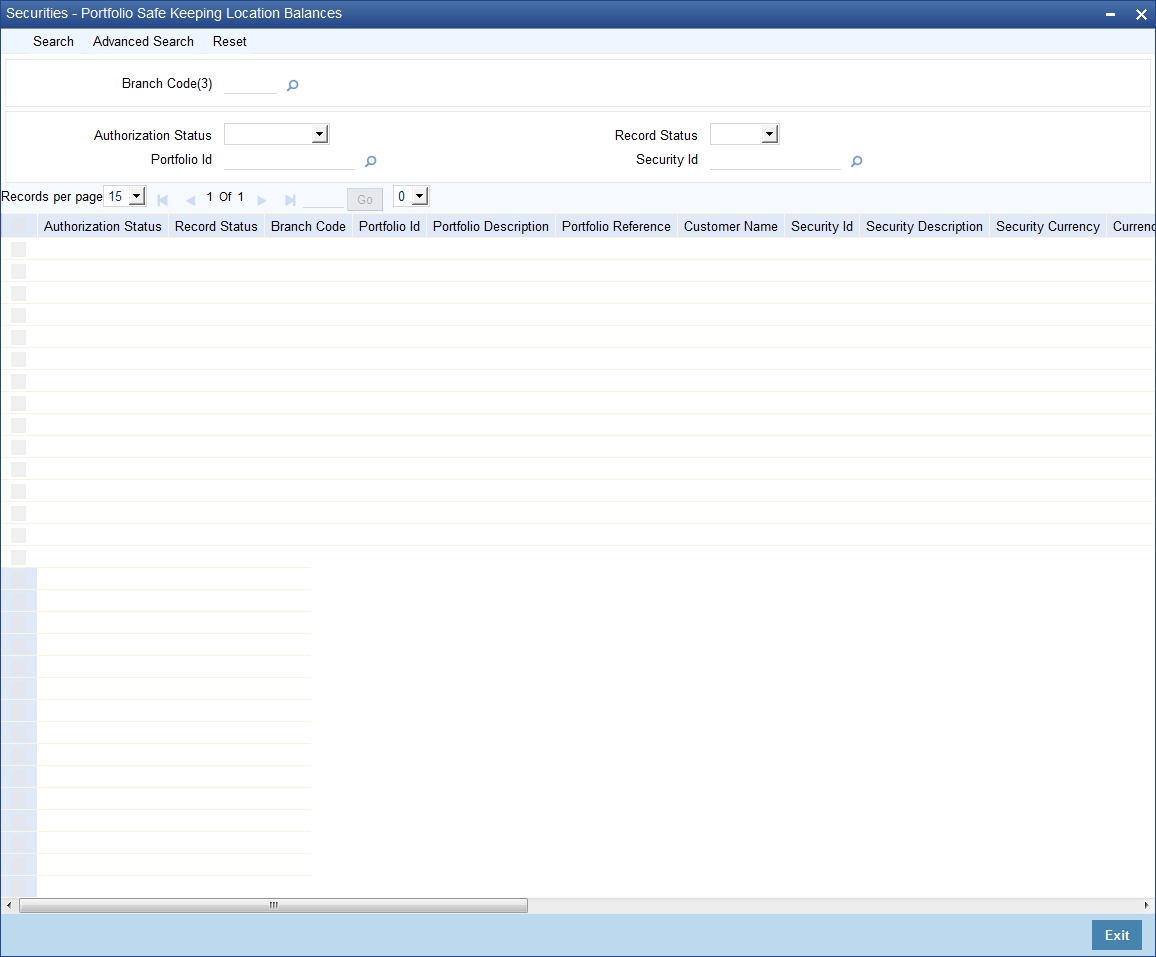Click the Branch Code column header
Screen dimensions: 1156x957
(x=308, y=226)
